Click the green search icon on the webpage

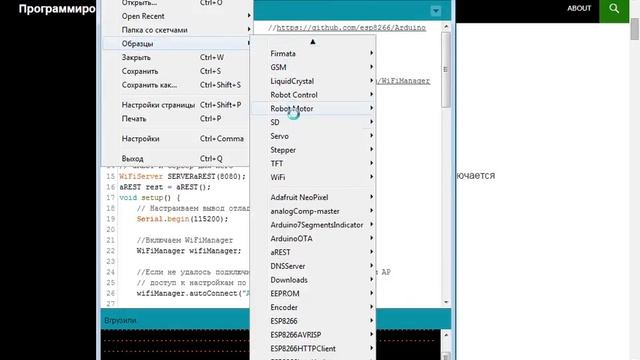(x=614, y=9)
